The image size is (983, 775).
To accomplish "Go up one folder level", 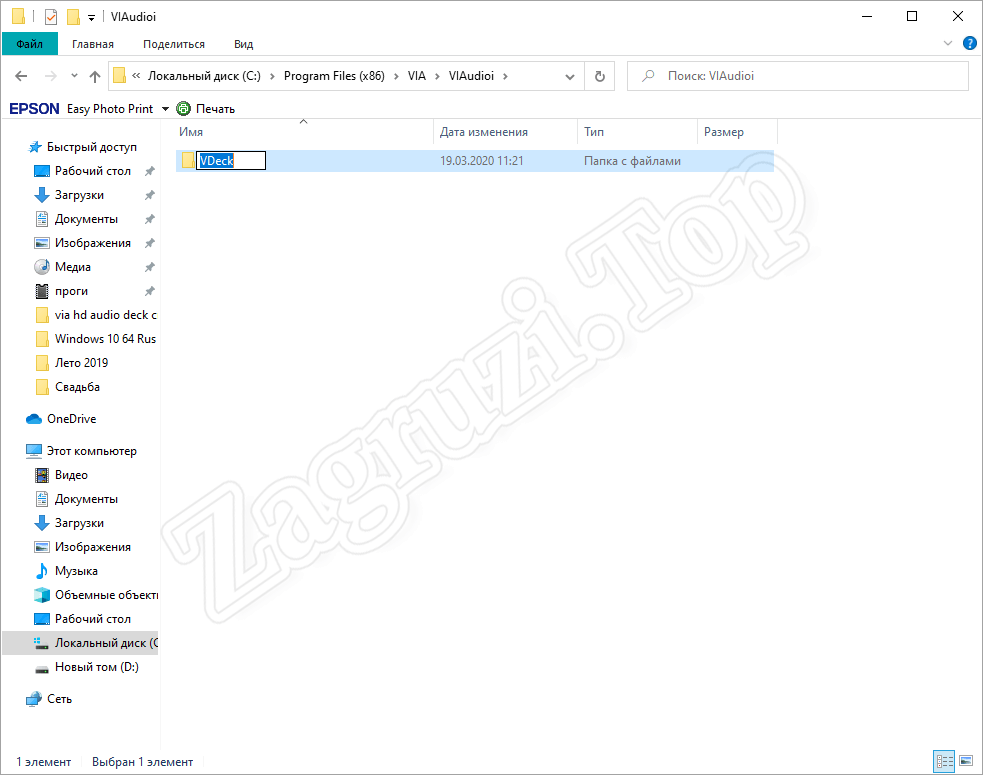I will pyautogui.click(x=95, y=76).
